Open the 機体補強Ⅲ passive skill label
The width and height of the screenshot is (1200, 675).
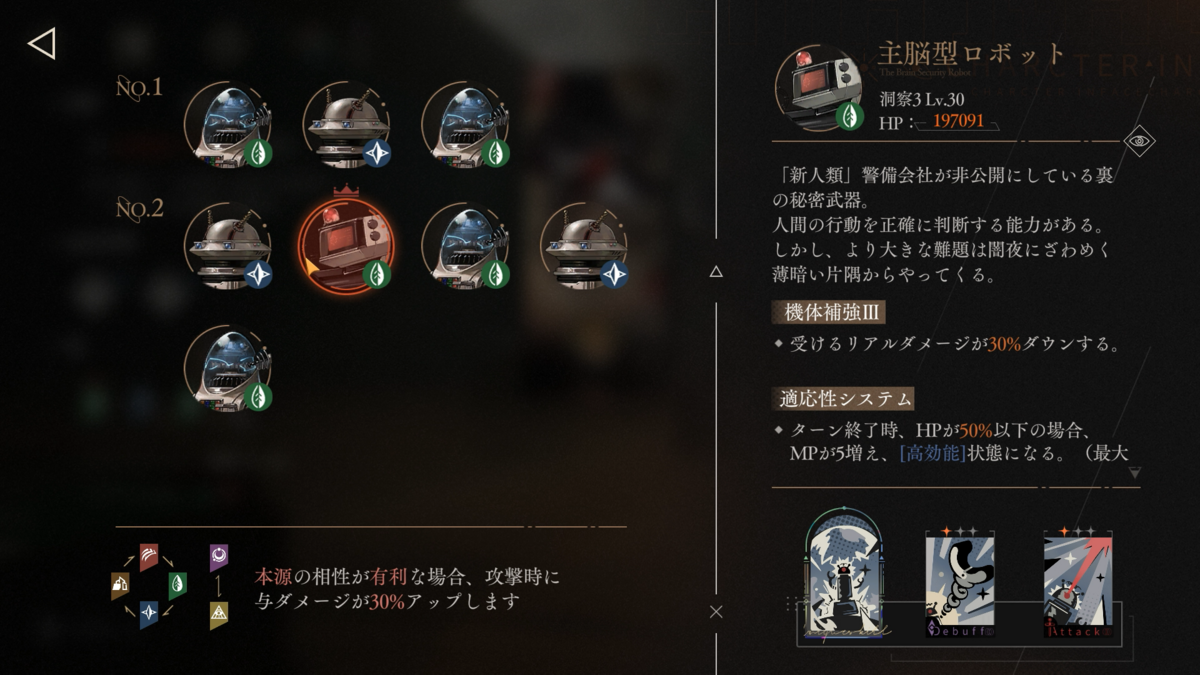[829, 312]
